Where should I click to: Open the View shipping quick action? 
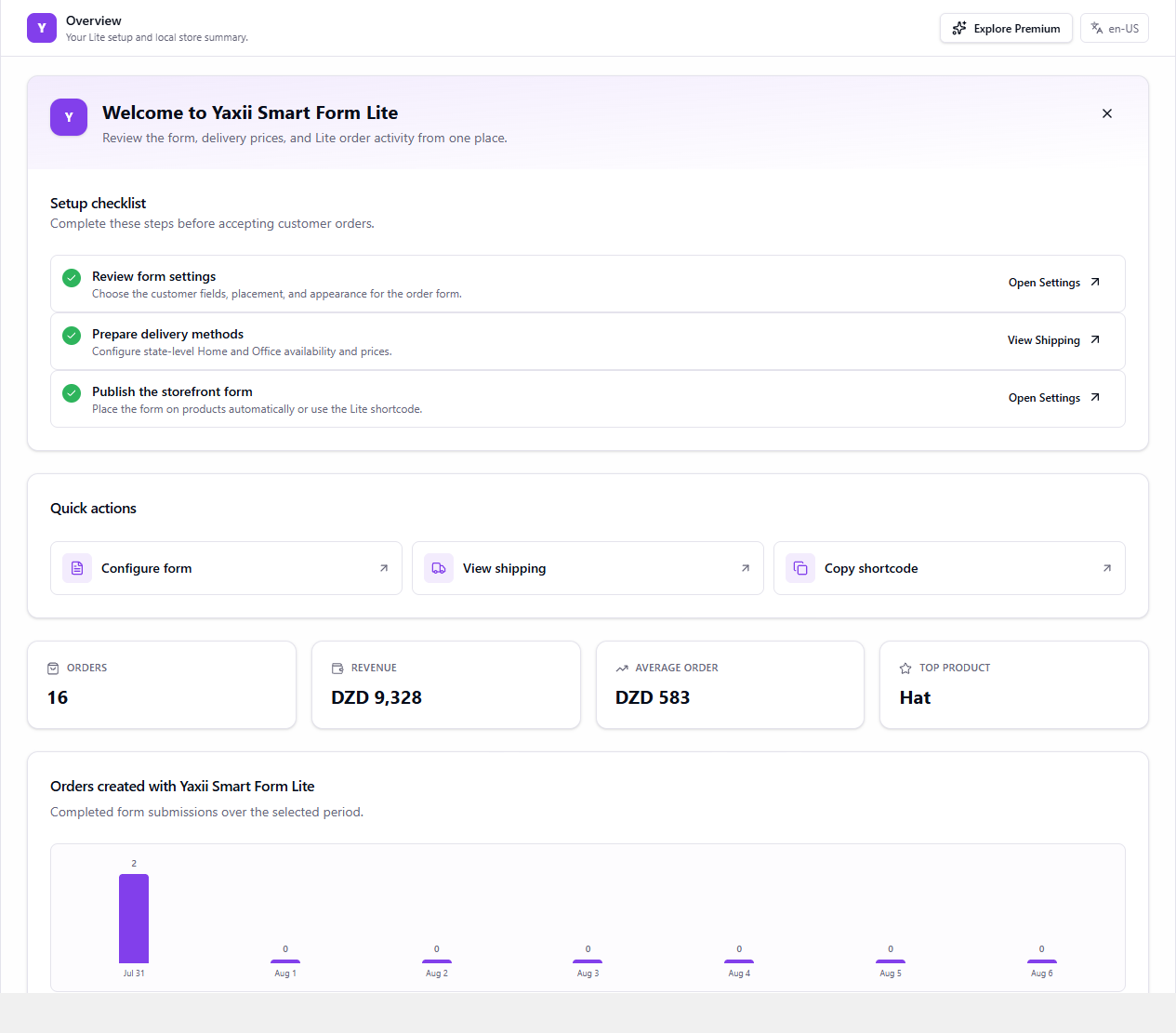(588, 568)
